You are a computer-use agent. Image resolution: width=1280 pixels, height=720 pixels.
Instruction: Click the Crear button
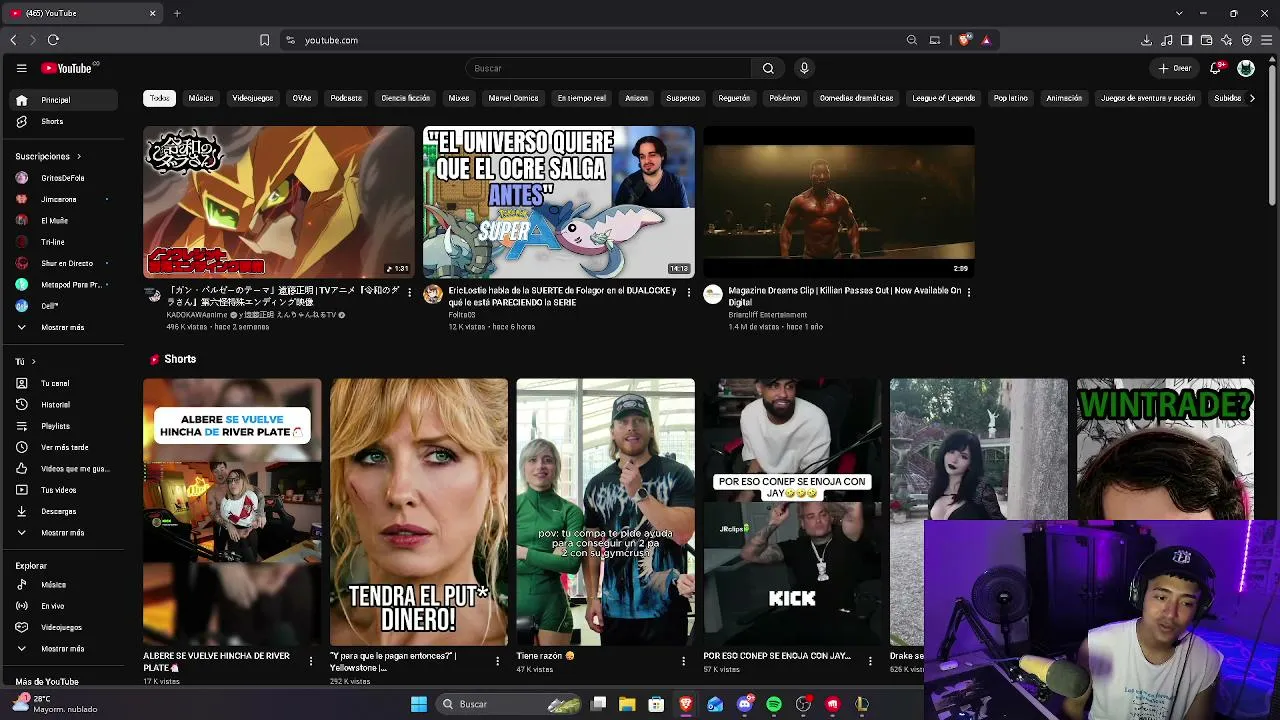point(1175,68)
